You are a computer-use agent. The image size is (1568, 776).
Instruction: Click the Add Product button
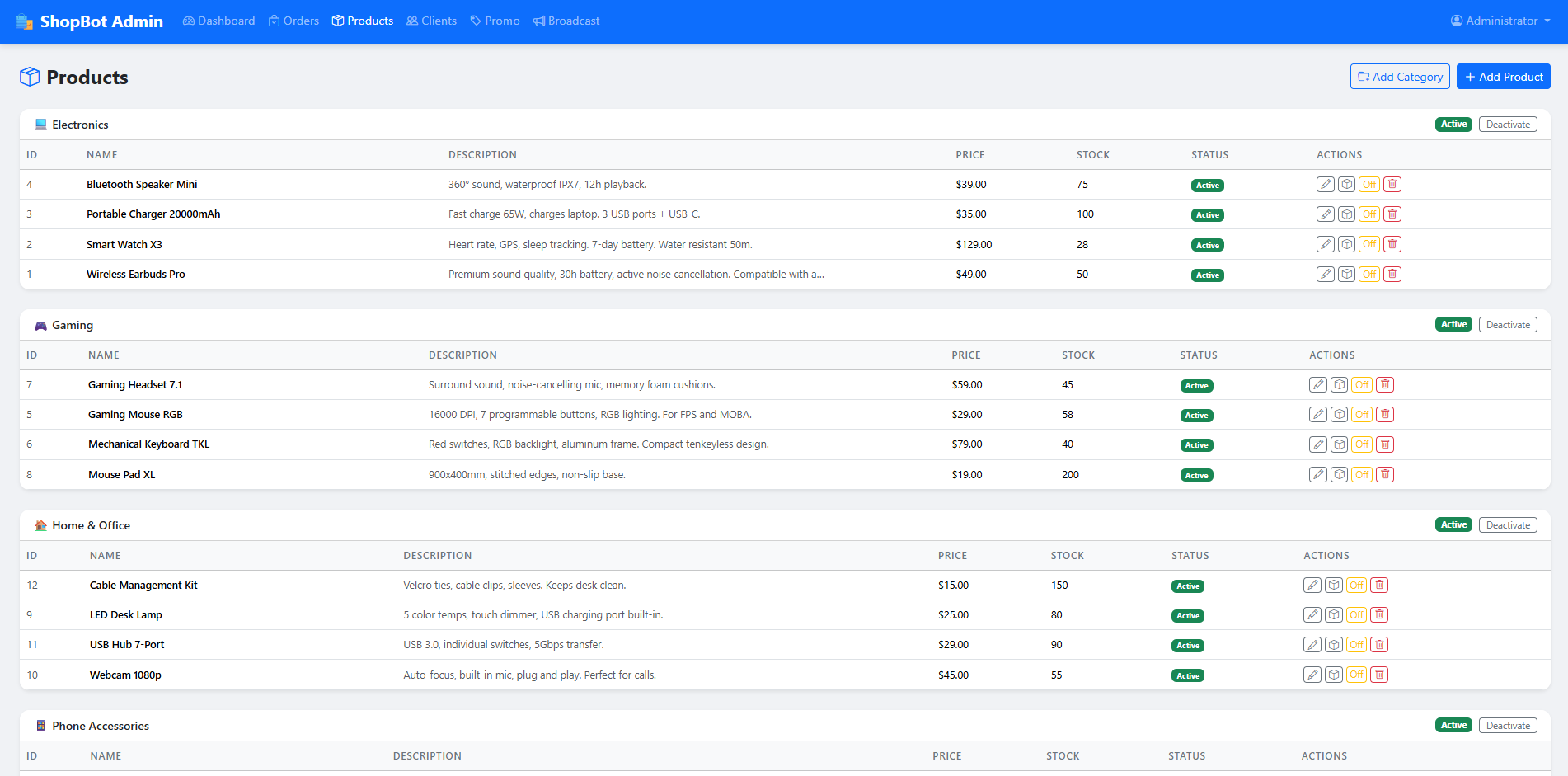point(1503,77)
